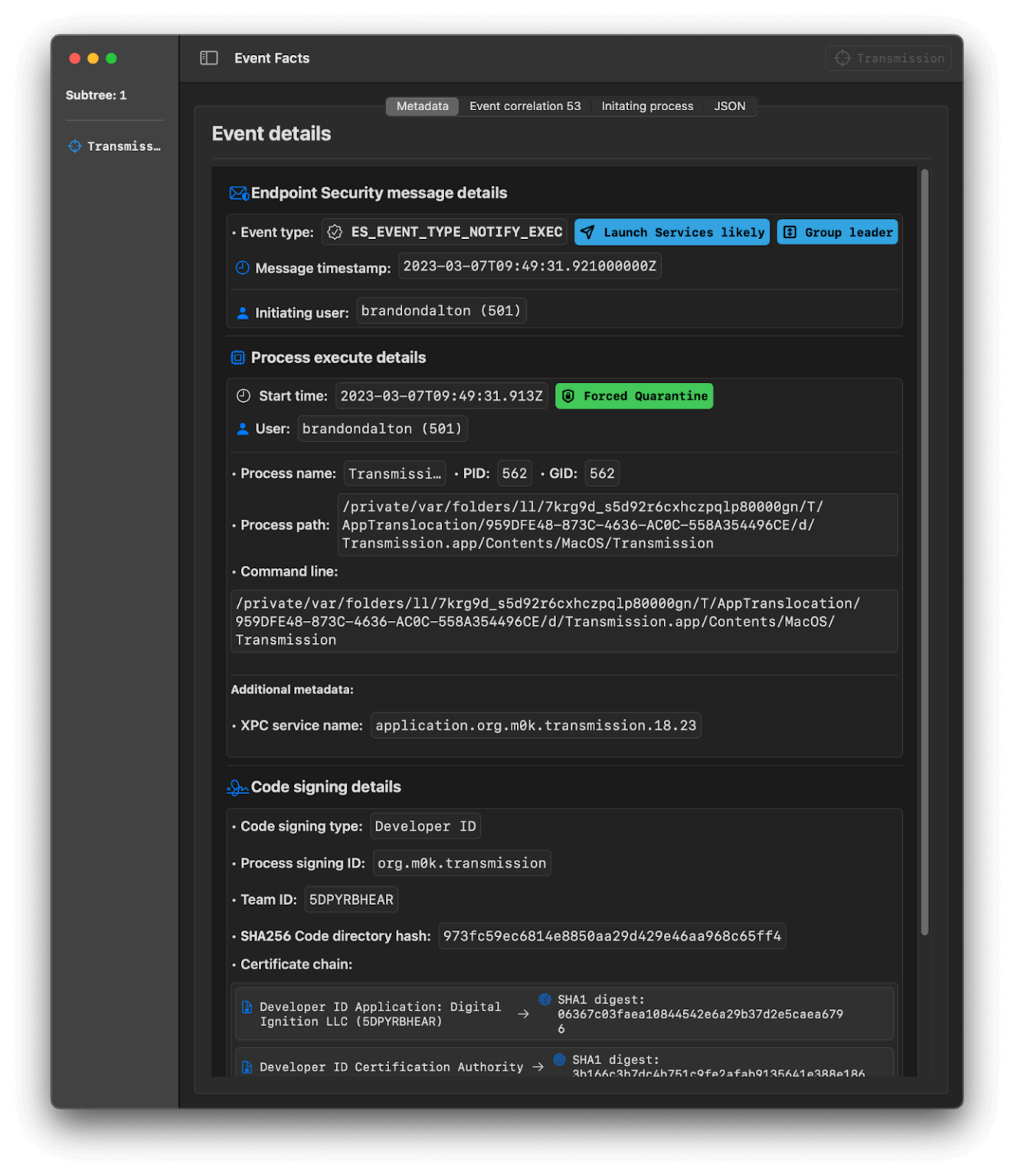Click the vertical scrollbar in Event details
This screenshot has height=1176, width=1014.
924,551
